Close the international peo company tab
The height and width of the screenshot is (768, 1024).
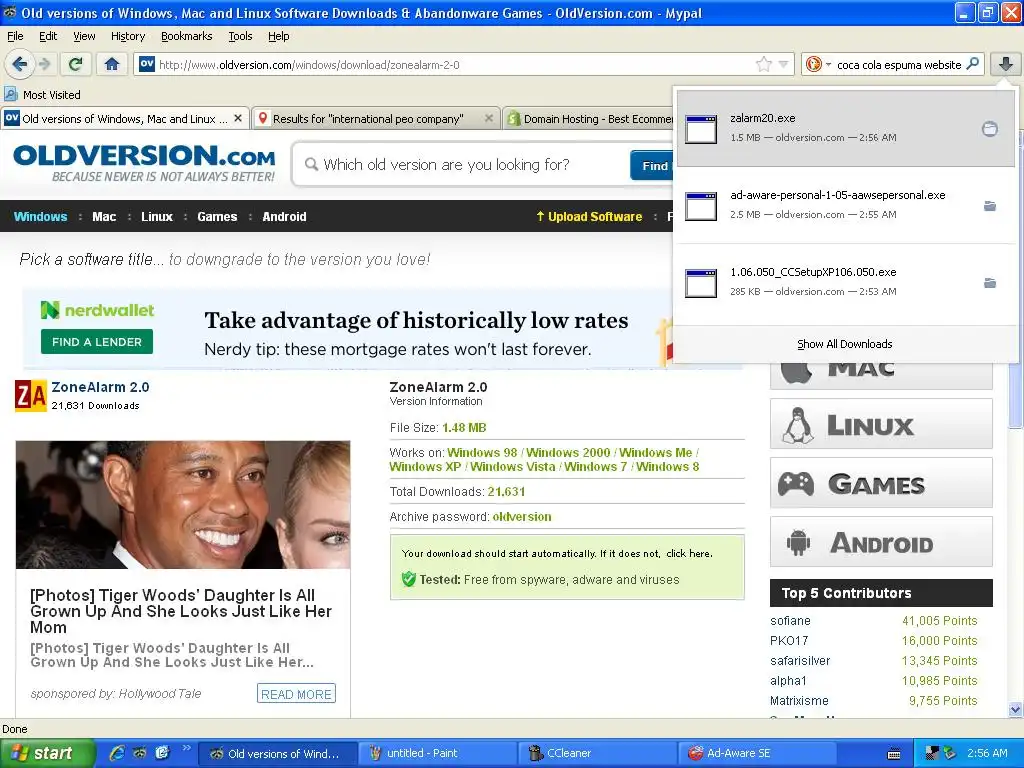pos(488,118)
